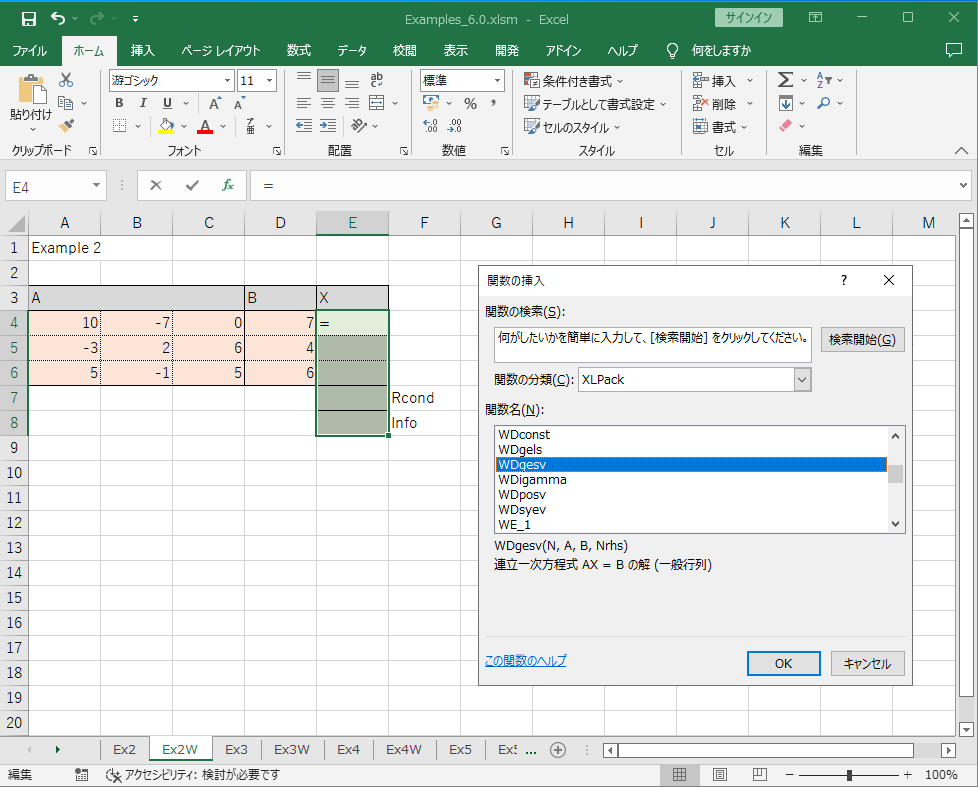The height and width of the screenshot is (787, 978).
Task: Toggle center text alignment
Action: pyautogui.click(x=327, y=103)
